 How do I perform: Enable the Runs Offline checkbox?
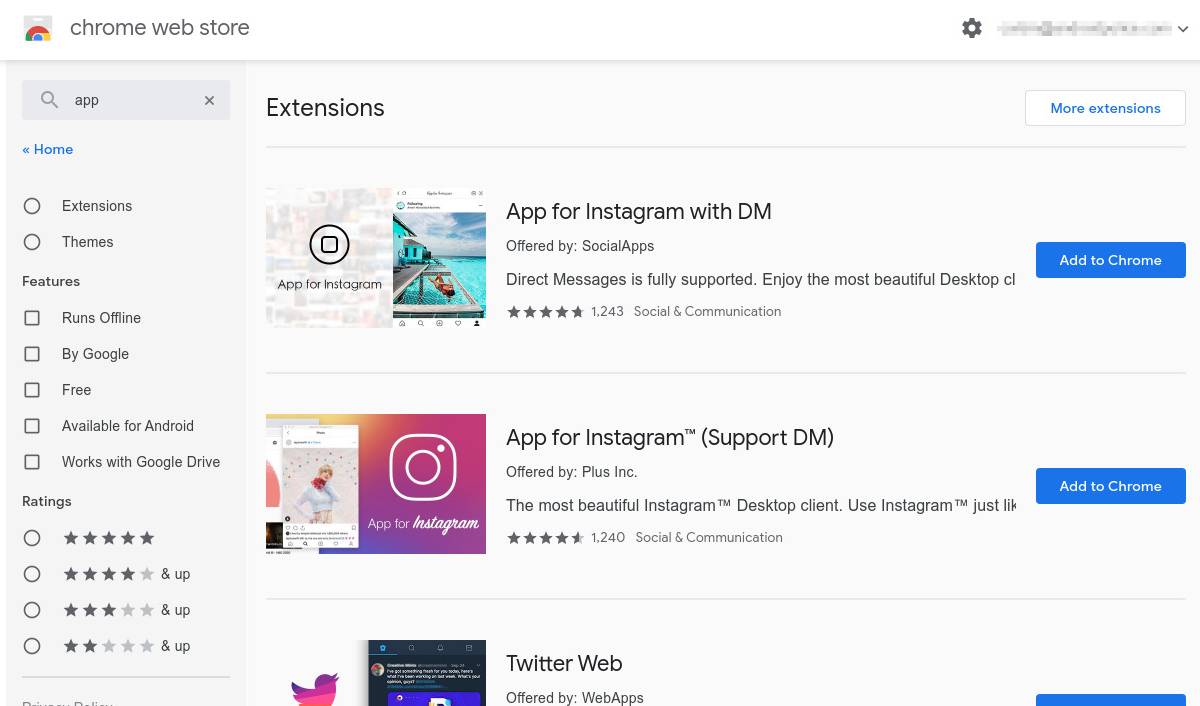click(32, 318)
